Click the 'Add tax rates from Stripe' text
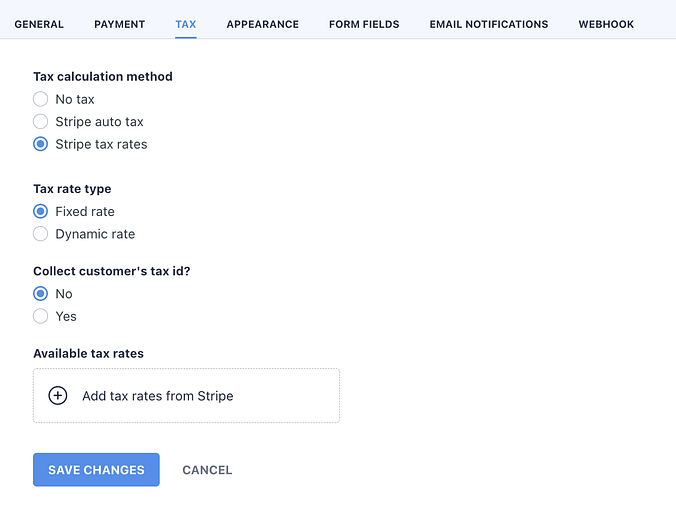676x517 pixels. 158,396
